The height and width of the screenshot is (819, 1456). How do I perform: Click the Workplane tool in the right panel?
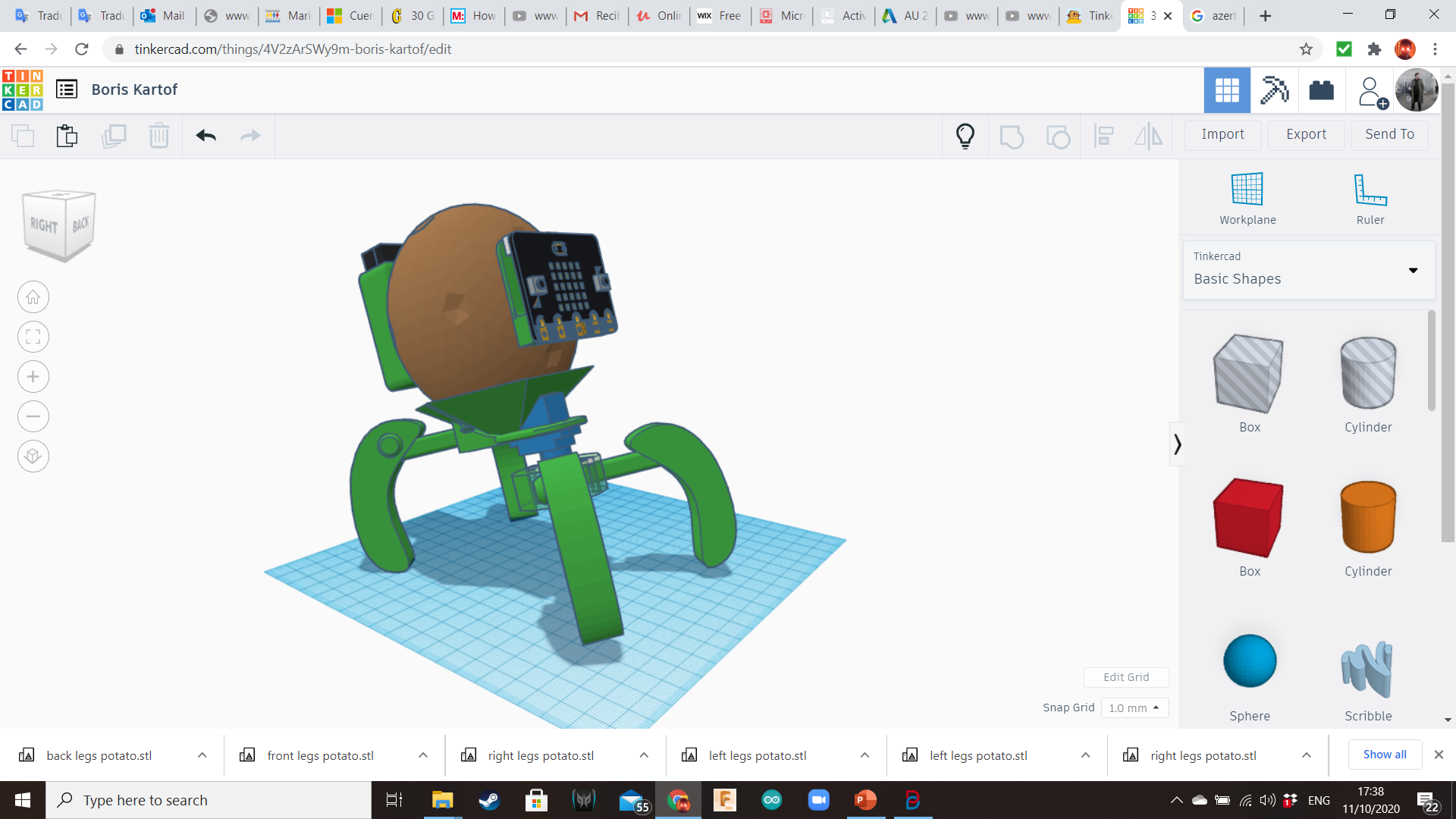1247,197
